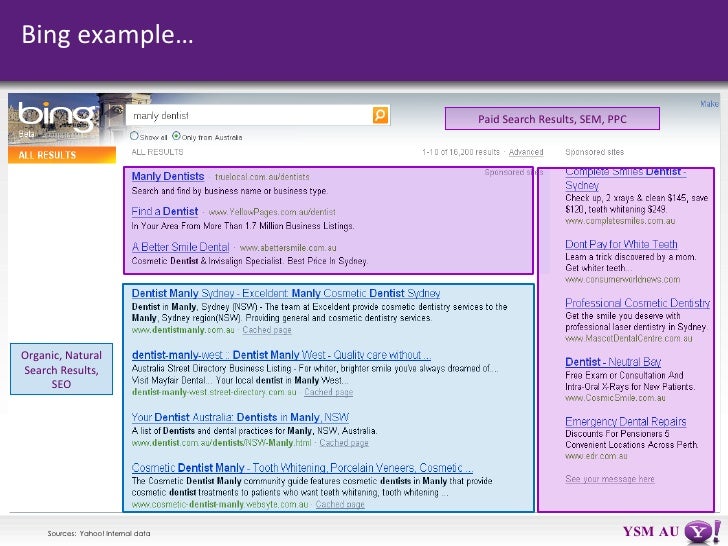Click 'www.CosmicSmile.com.au' URL text
Viewport: 728px width, 546px height.
[615, 398]
